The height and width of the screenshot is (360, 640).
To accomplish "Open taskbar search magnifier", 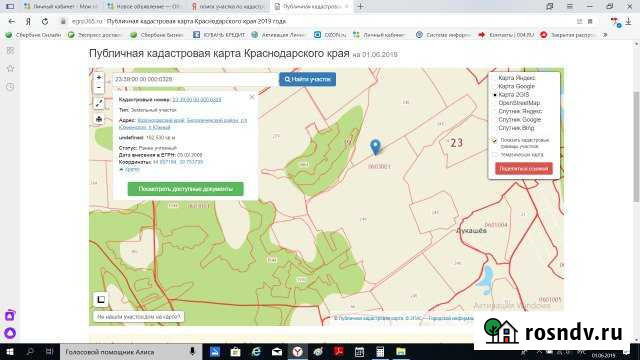I will tap(30, 351).
